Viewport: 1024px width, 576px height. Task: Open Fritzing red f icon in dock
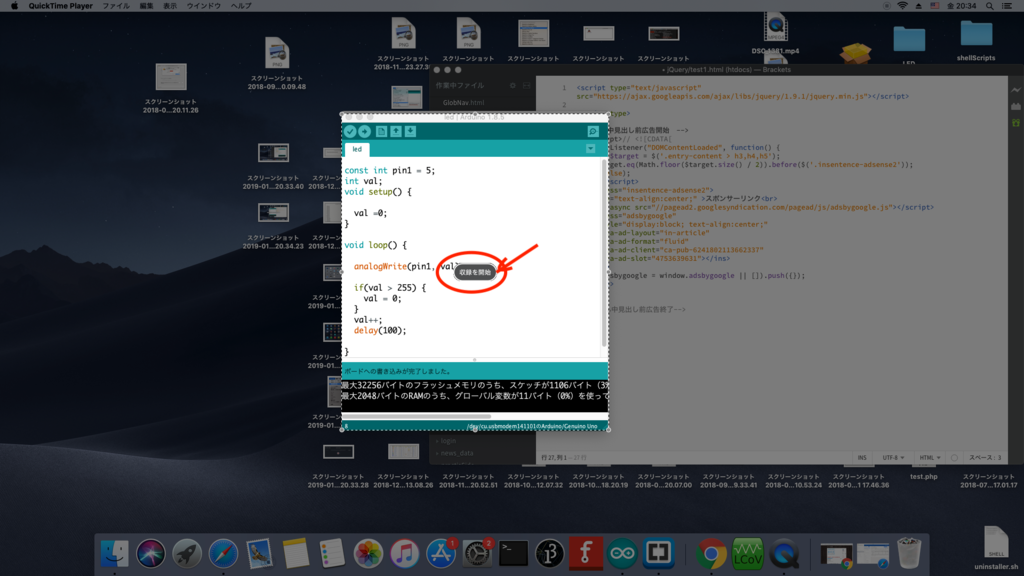[585, 554]
